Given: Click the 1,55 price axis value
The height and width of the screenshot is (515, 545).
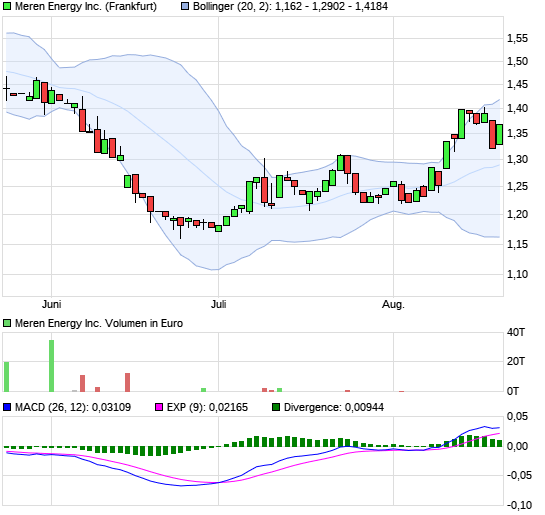Looking at the screenshot, I should 517,39.
